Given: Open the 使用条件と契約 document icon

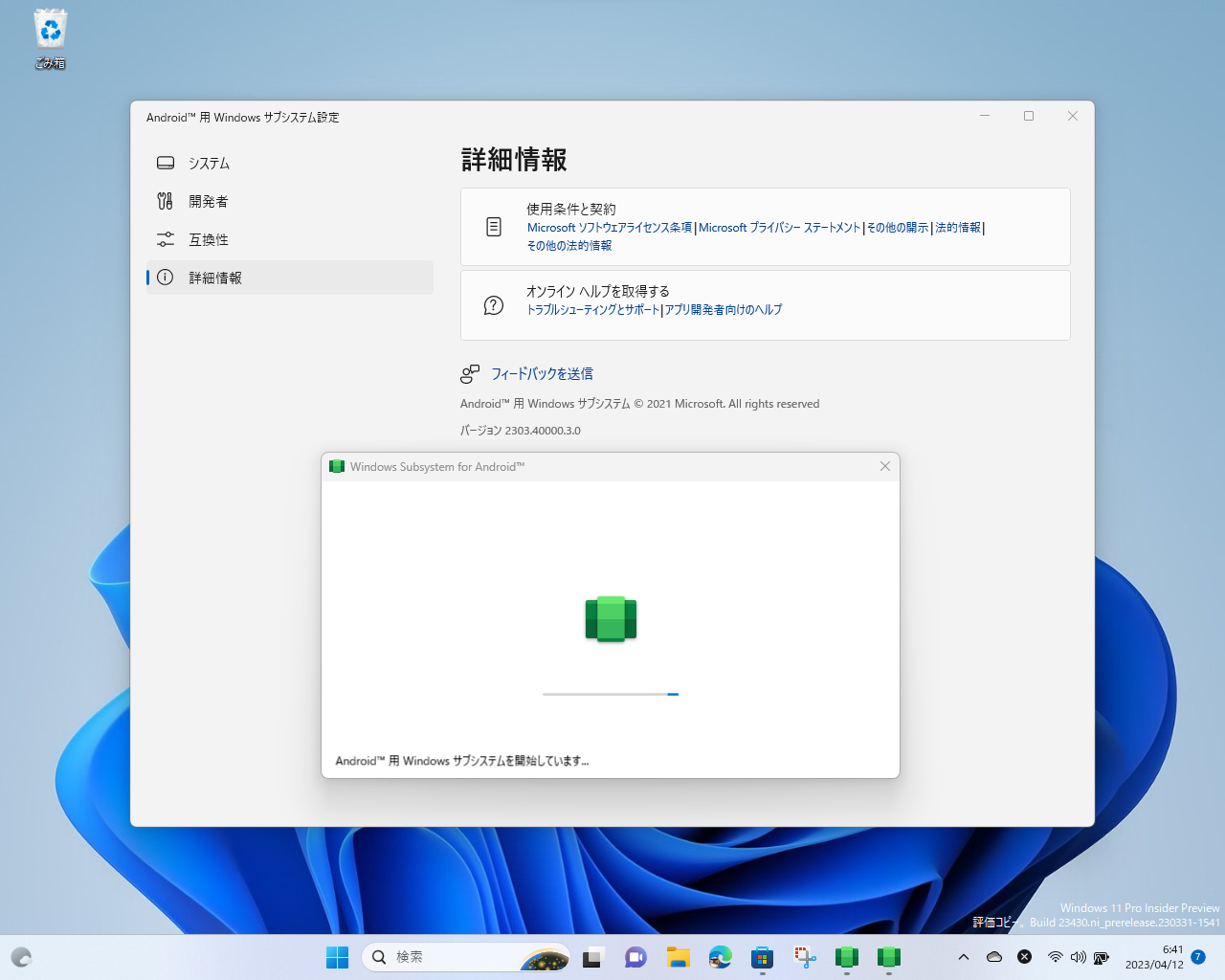Looking at the screenshot, I should tap(493, 227).
